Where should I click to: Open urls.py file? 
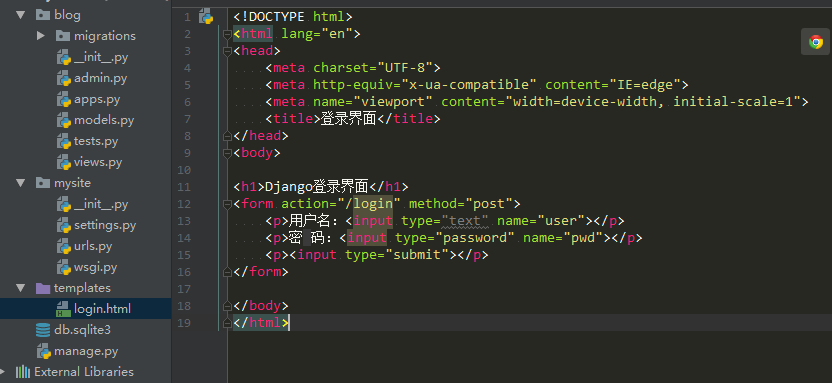pyautogui.click(x=93, y=246)
